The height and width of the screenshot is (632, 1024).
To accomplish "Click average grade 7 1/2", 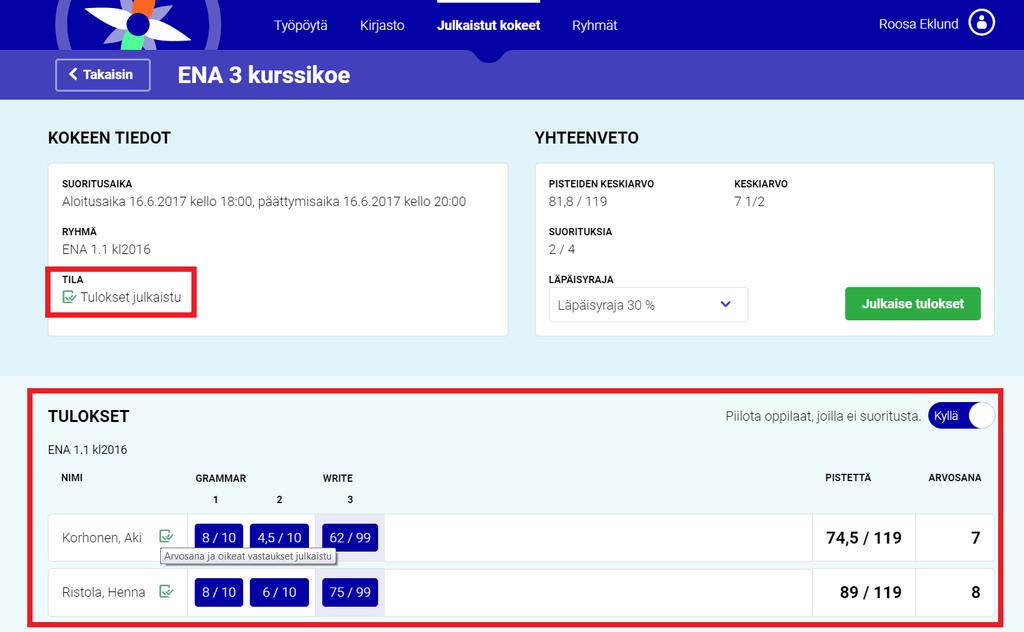I will [749, 202].
